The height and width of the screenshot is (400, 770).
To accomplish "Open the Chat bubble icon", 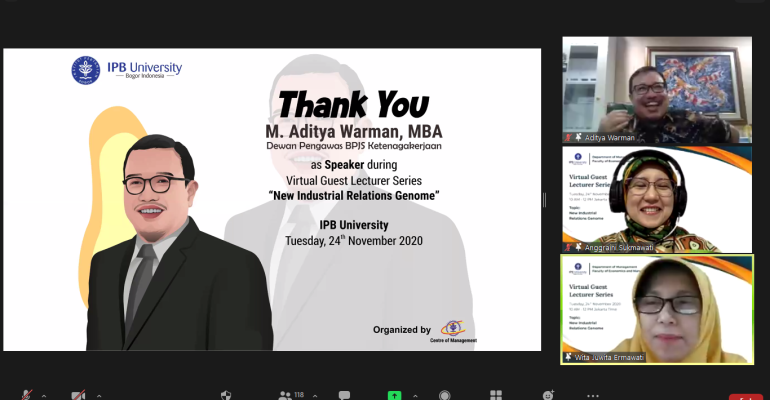I will (x=344, y=395).
